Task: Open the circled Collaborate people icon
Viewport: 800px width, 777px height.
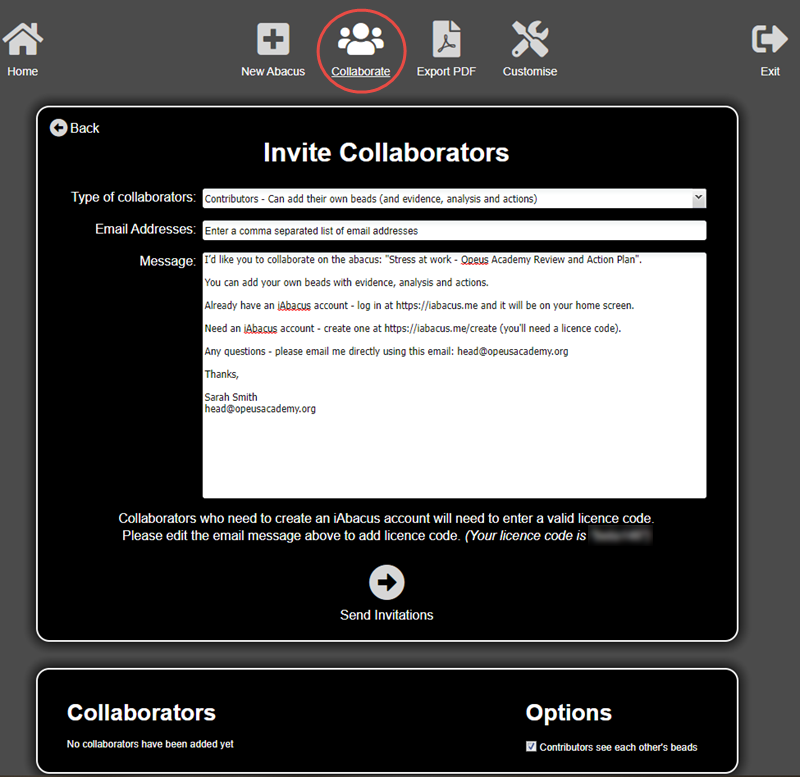Action: [361, 40]
